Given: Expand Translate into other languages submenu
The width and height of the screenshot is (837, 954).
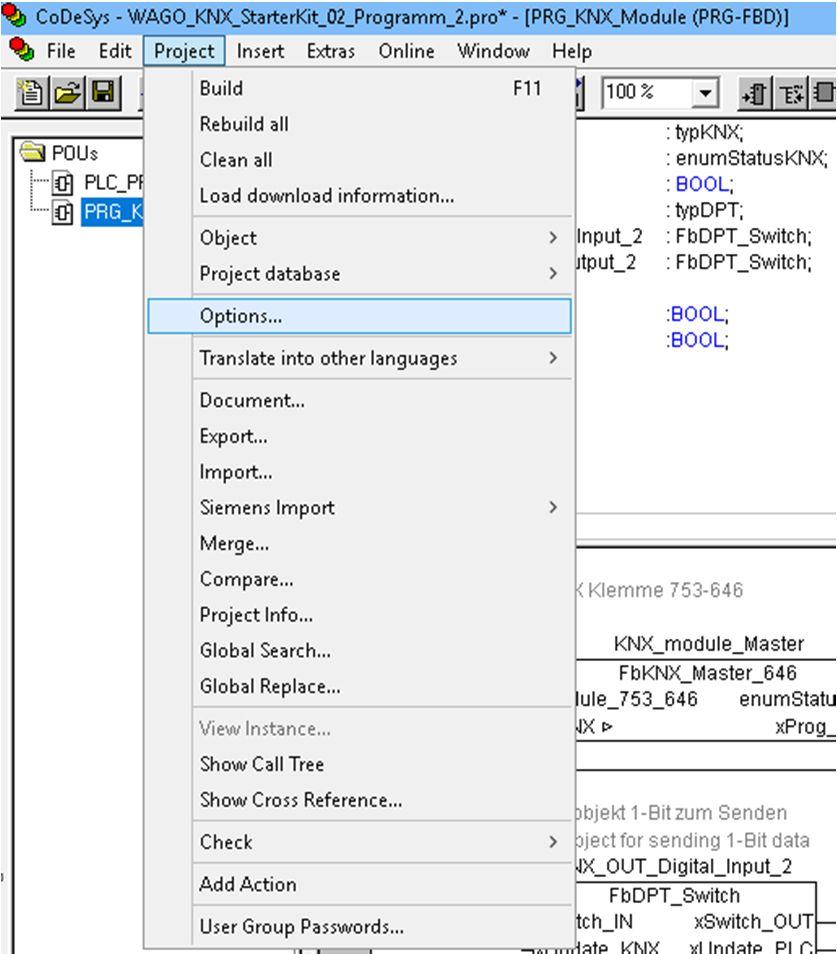Looking at the screenshot, I should (359, 358).
